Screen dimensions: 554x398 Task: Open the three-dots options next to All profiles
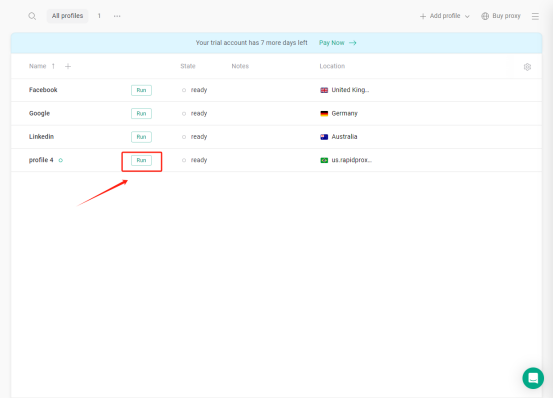117,16
